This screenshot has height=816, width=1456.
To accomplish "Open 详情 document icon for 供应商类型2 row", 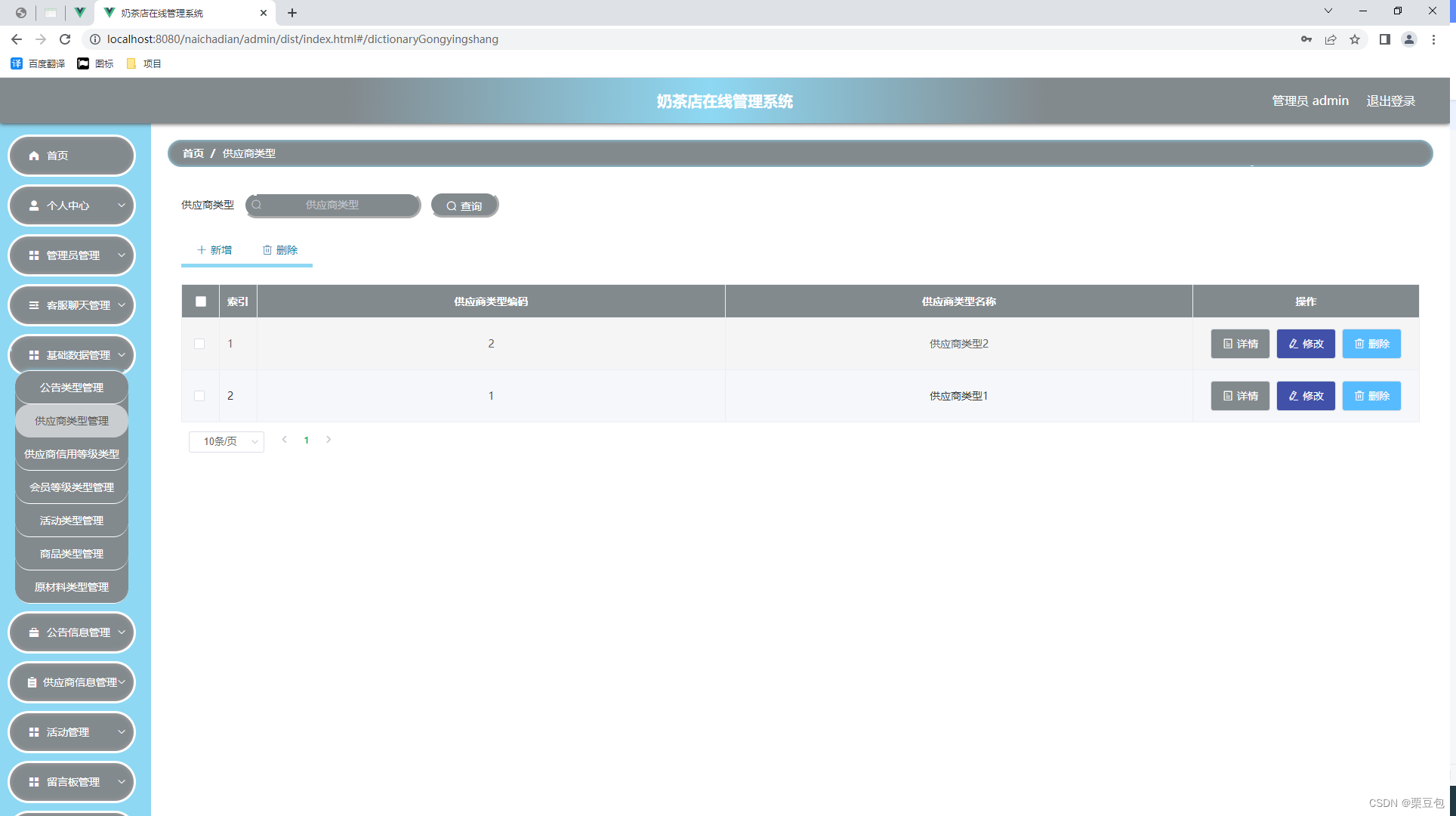I will point(1228,344).
